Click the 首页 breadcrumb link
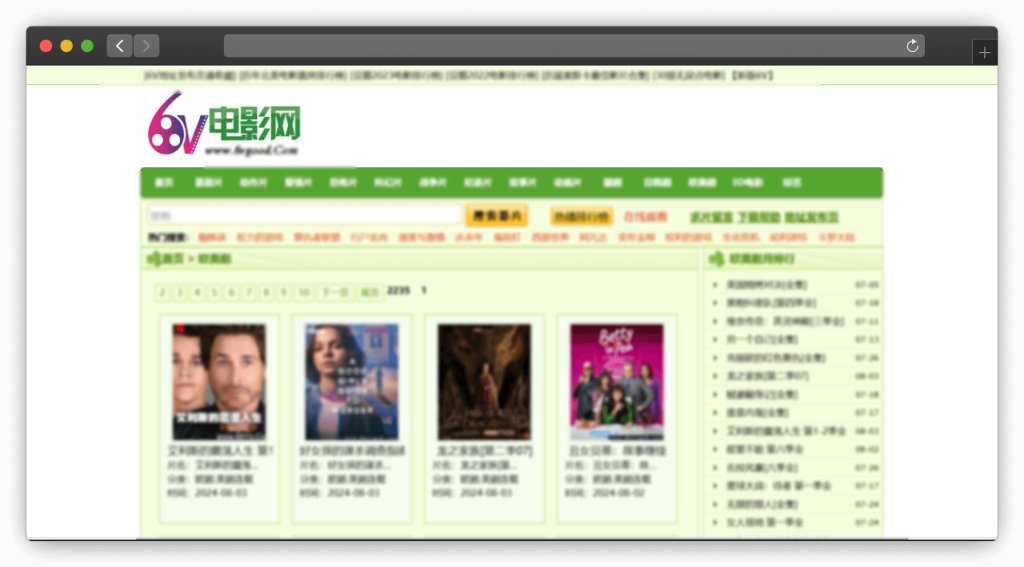Viewport: 1024px width, 567px height. 173,259
